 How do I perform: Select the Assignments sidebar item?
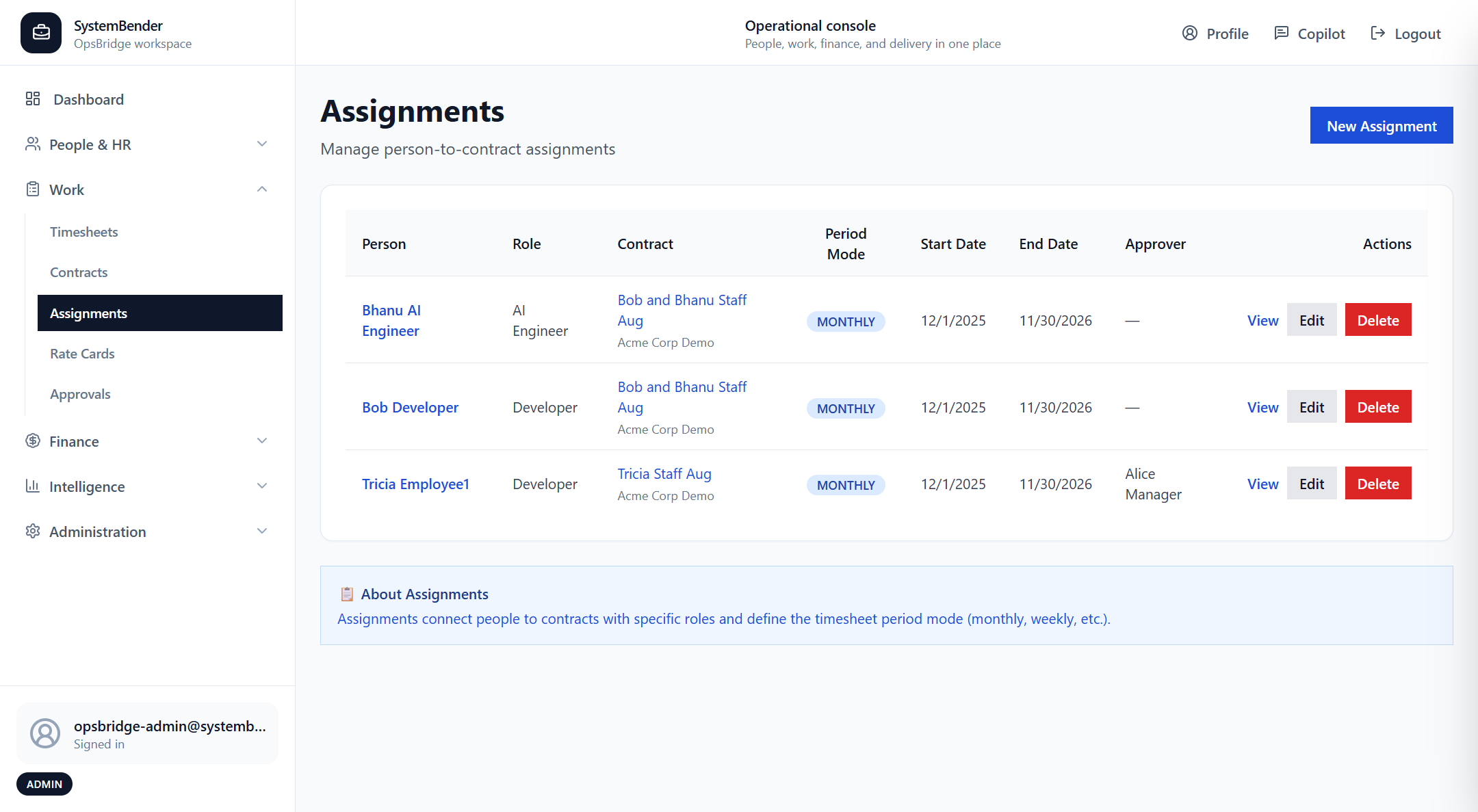coord(160,313)
